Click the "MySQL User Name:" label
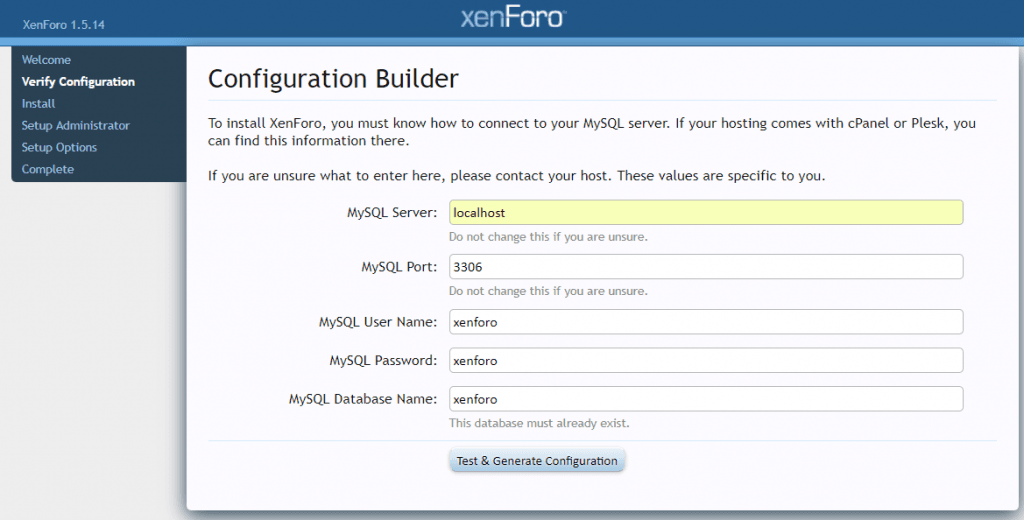Image resolution: width=1024 pixels, height=520 pixels. [x=378, y=321]
